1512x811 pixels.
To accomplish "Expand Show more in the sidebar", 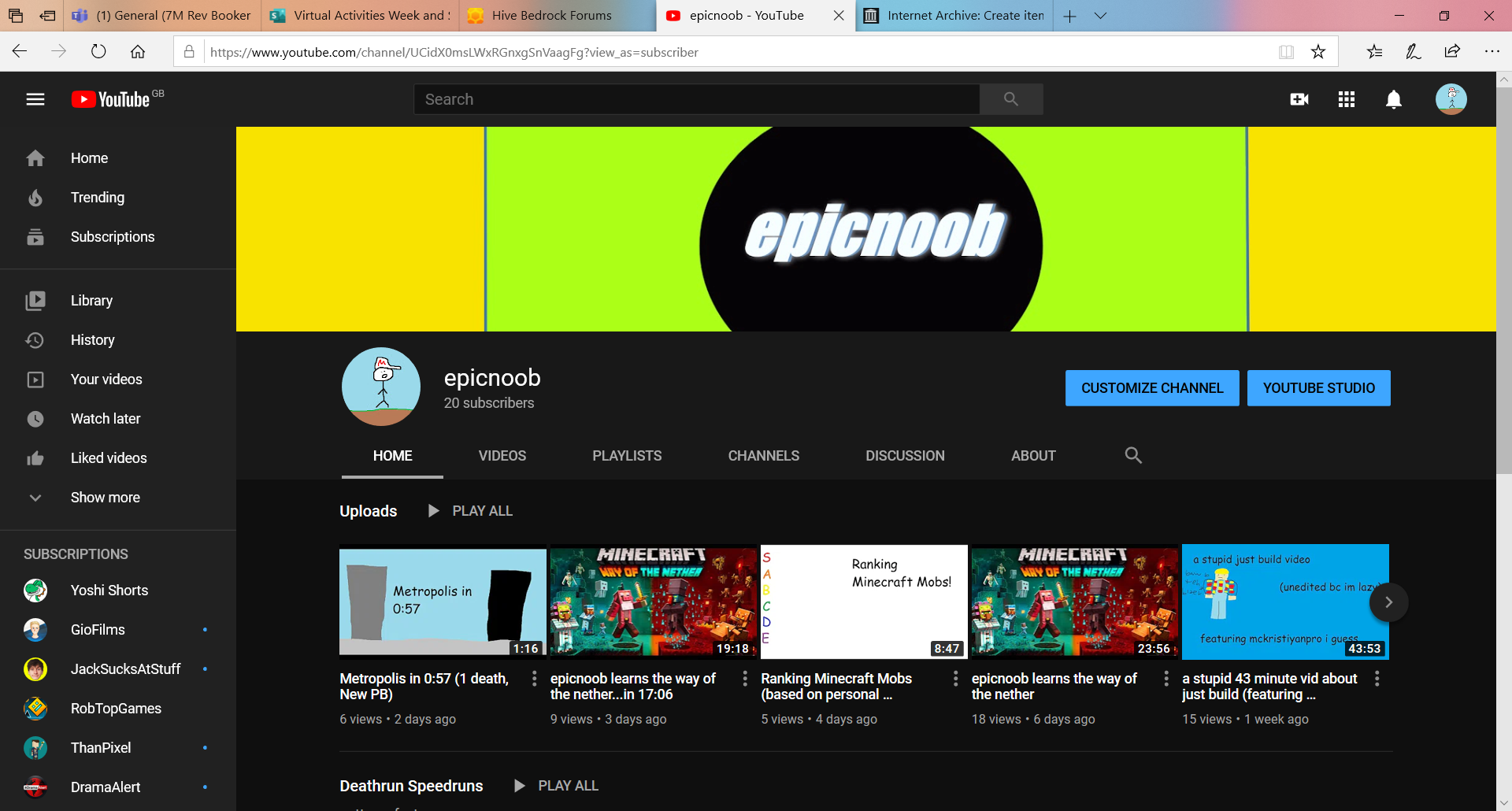I will coord(118,498).
